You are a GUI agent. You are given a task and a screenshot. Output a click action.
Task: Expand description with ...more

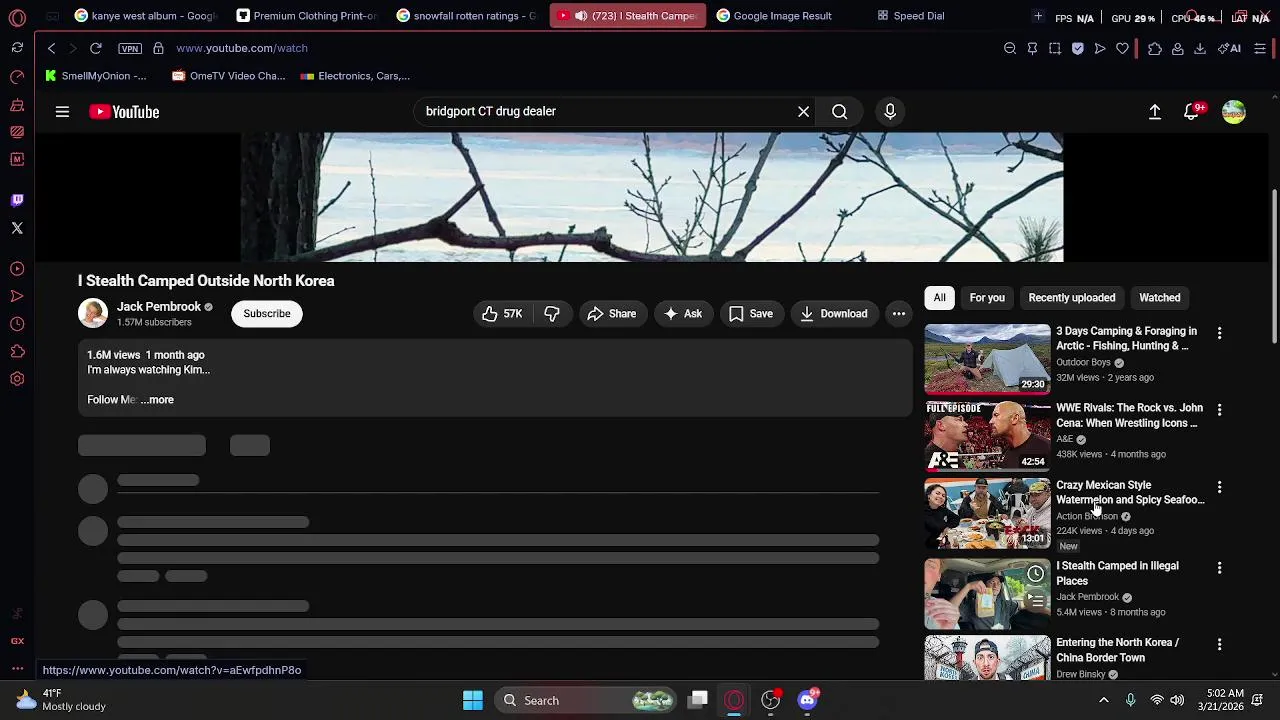point(157,400)
